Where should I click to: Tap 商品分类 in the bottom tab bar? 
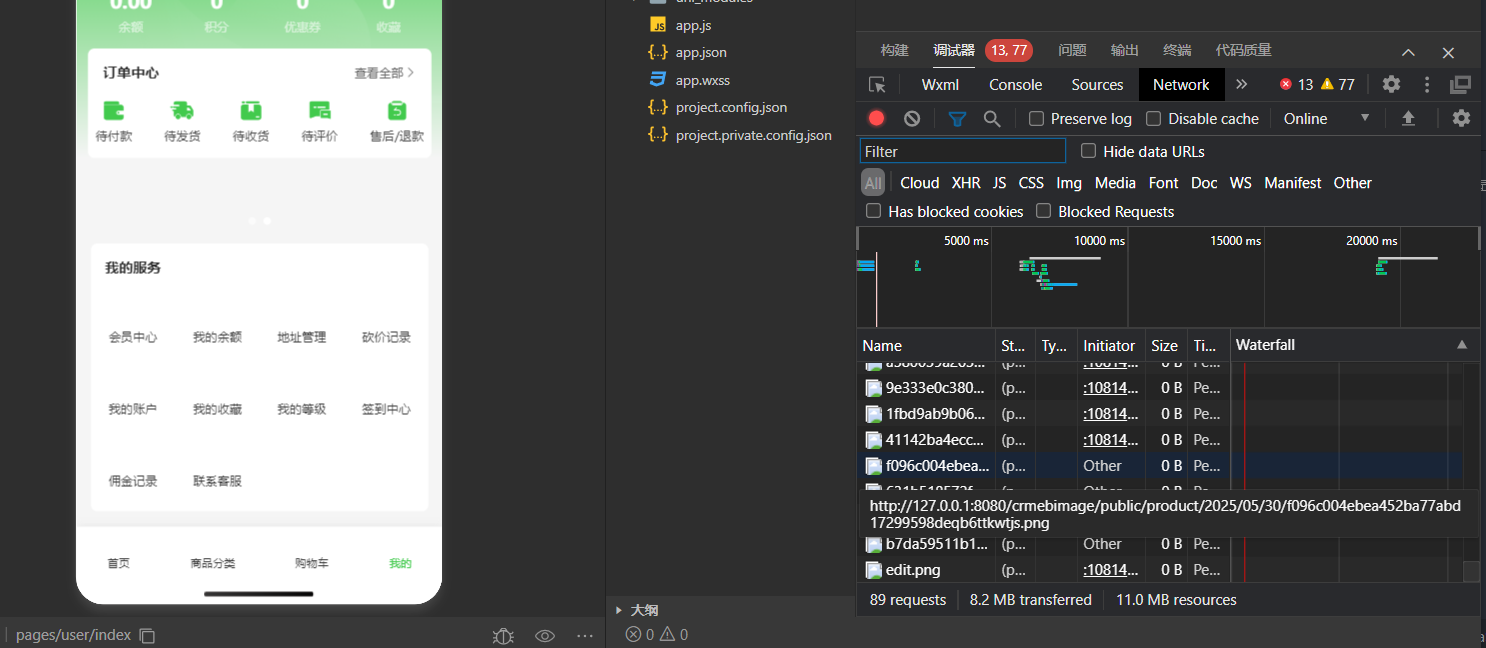click(x=213, y=563)
